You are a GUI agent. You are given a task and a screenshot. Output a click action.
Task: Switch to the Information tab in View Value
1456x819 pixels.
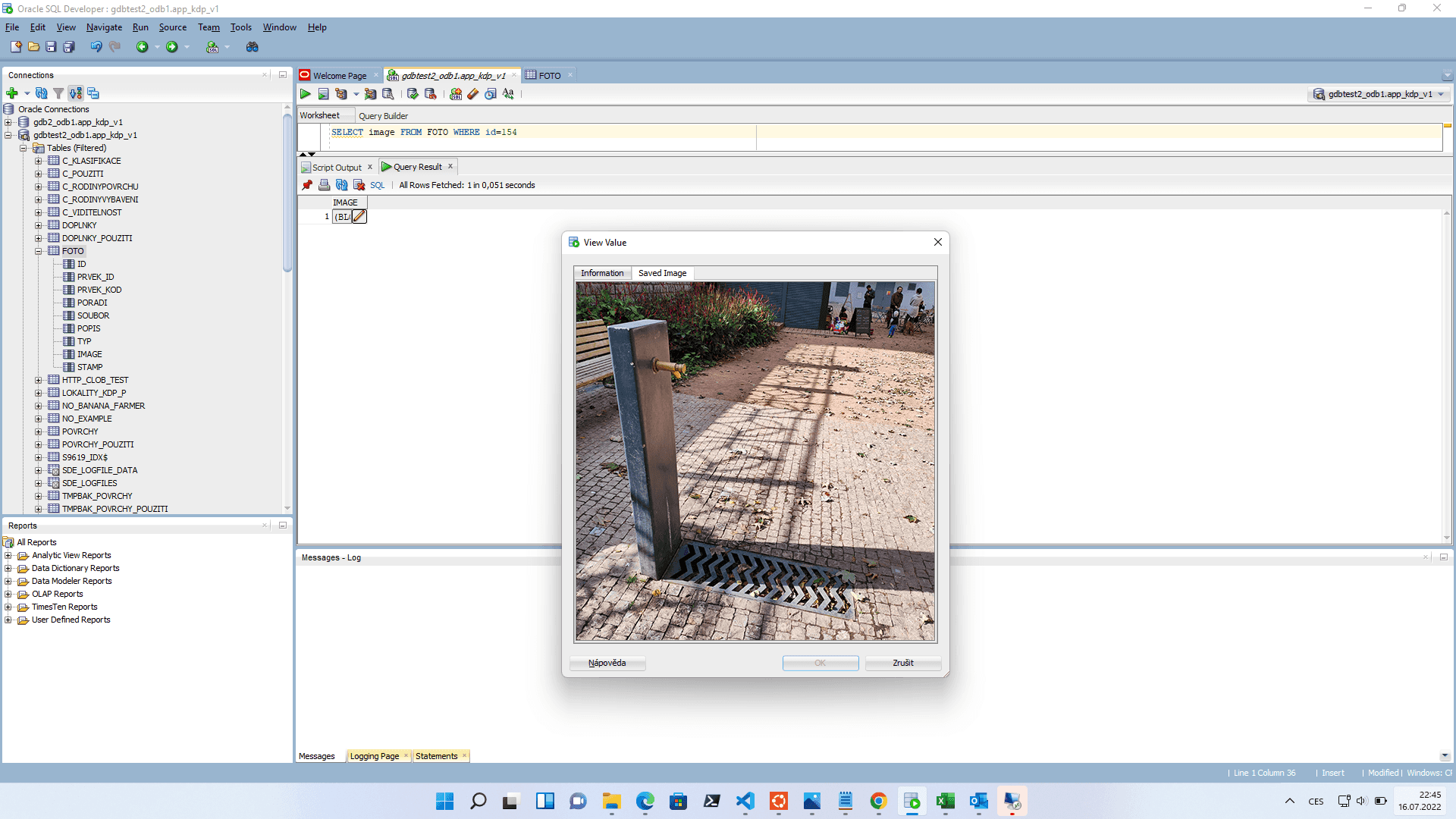602,273
